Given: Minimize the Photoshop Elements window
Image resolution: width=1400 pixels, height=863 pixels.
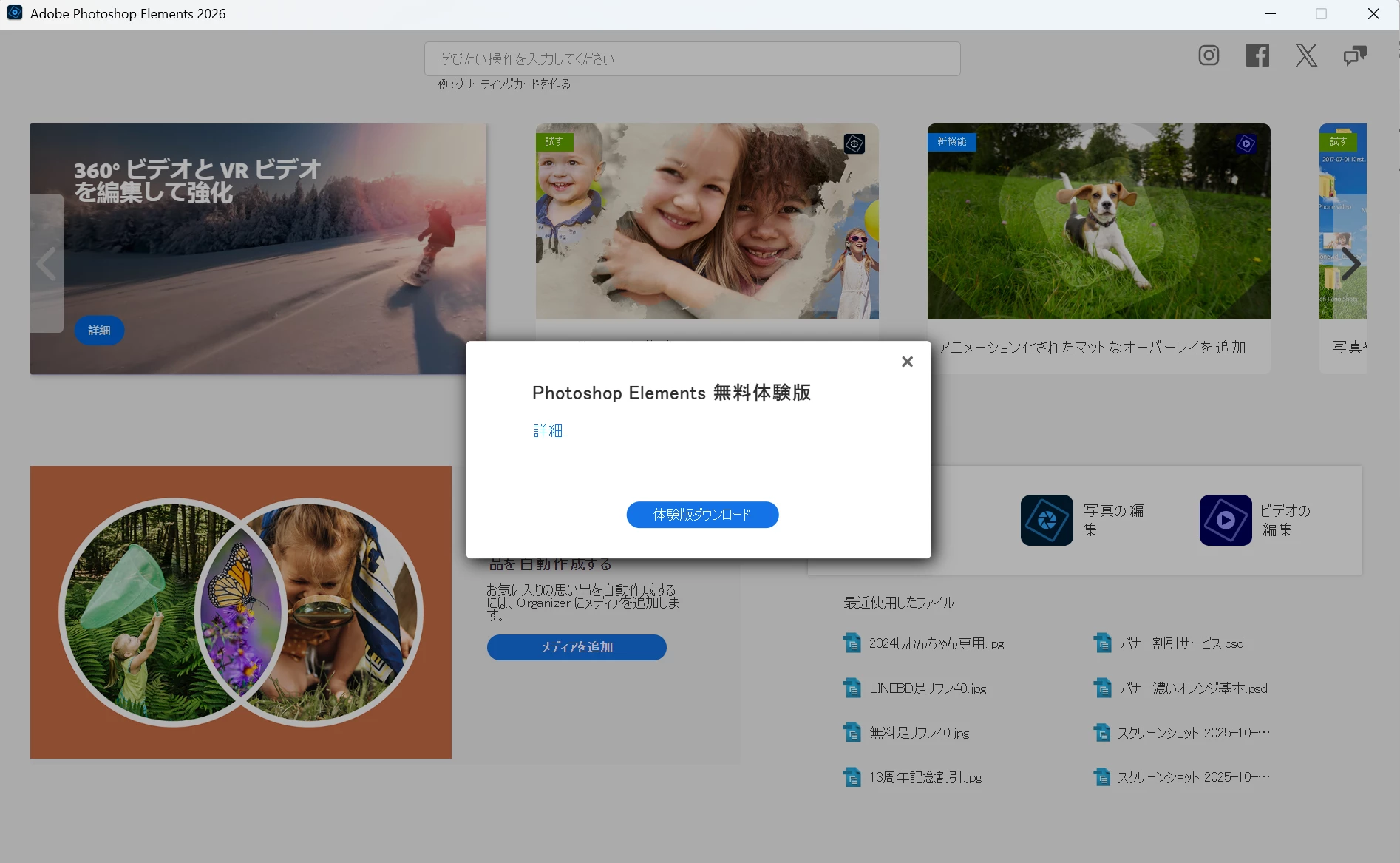Looking at the screenshot, I should (x=1270, y=14).
